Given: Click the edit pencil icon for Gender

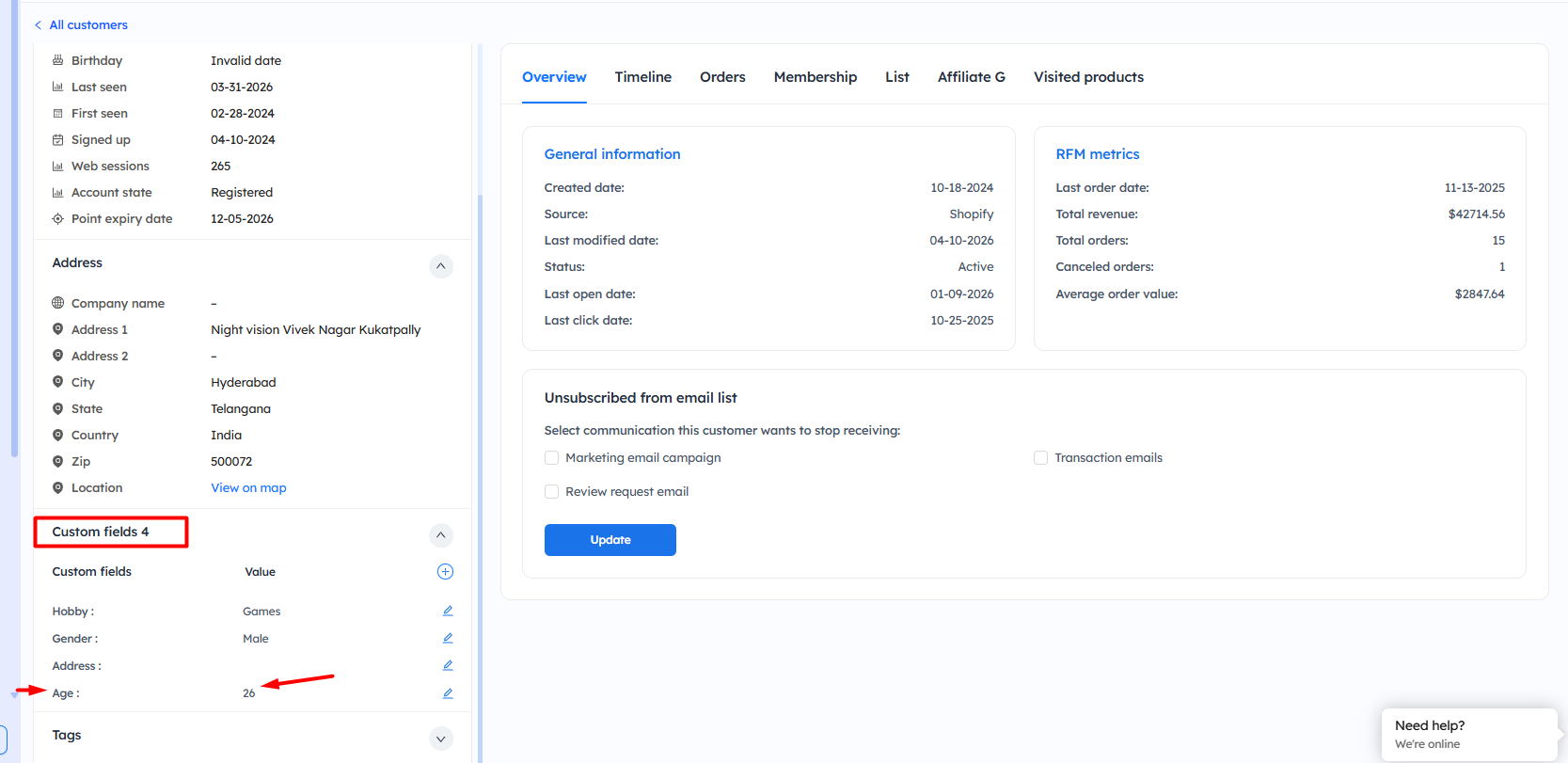Looking at the screenshot, I should click(448, 639).
